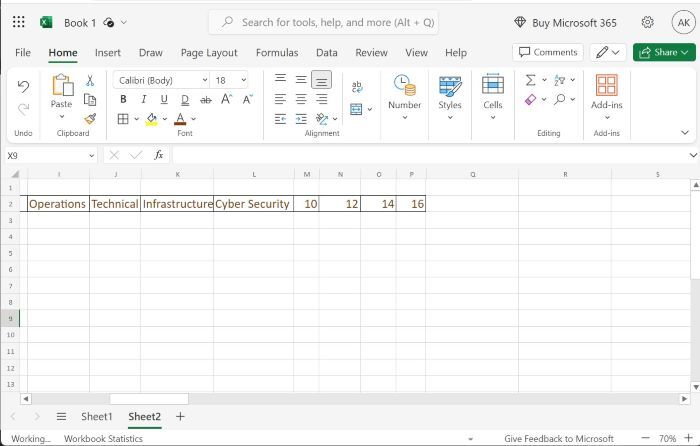Image resolution: width=700 pixels, height=446 pixels.
Task: Switch to the Formulas tab
Action: [277, 52]
